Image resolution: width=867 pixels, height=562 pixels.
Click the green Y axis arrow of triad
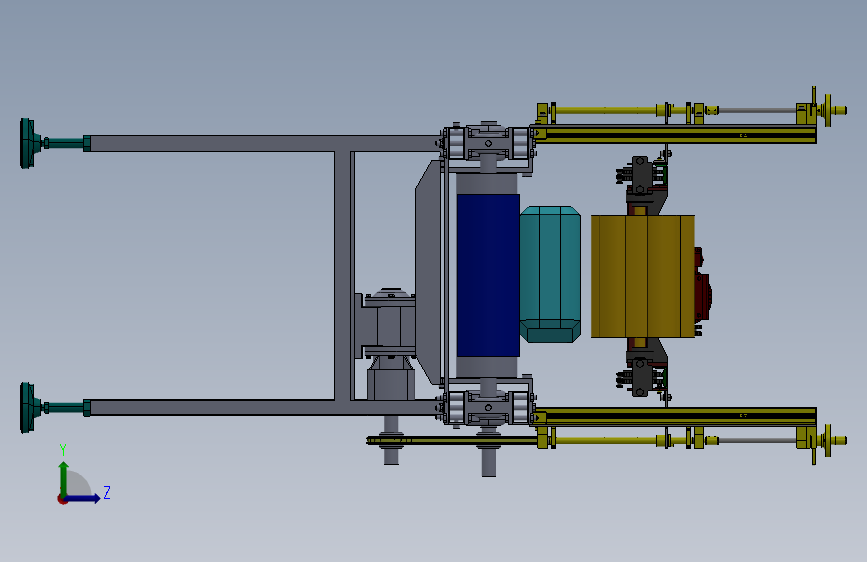(x=64, y=478)
